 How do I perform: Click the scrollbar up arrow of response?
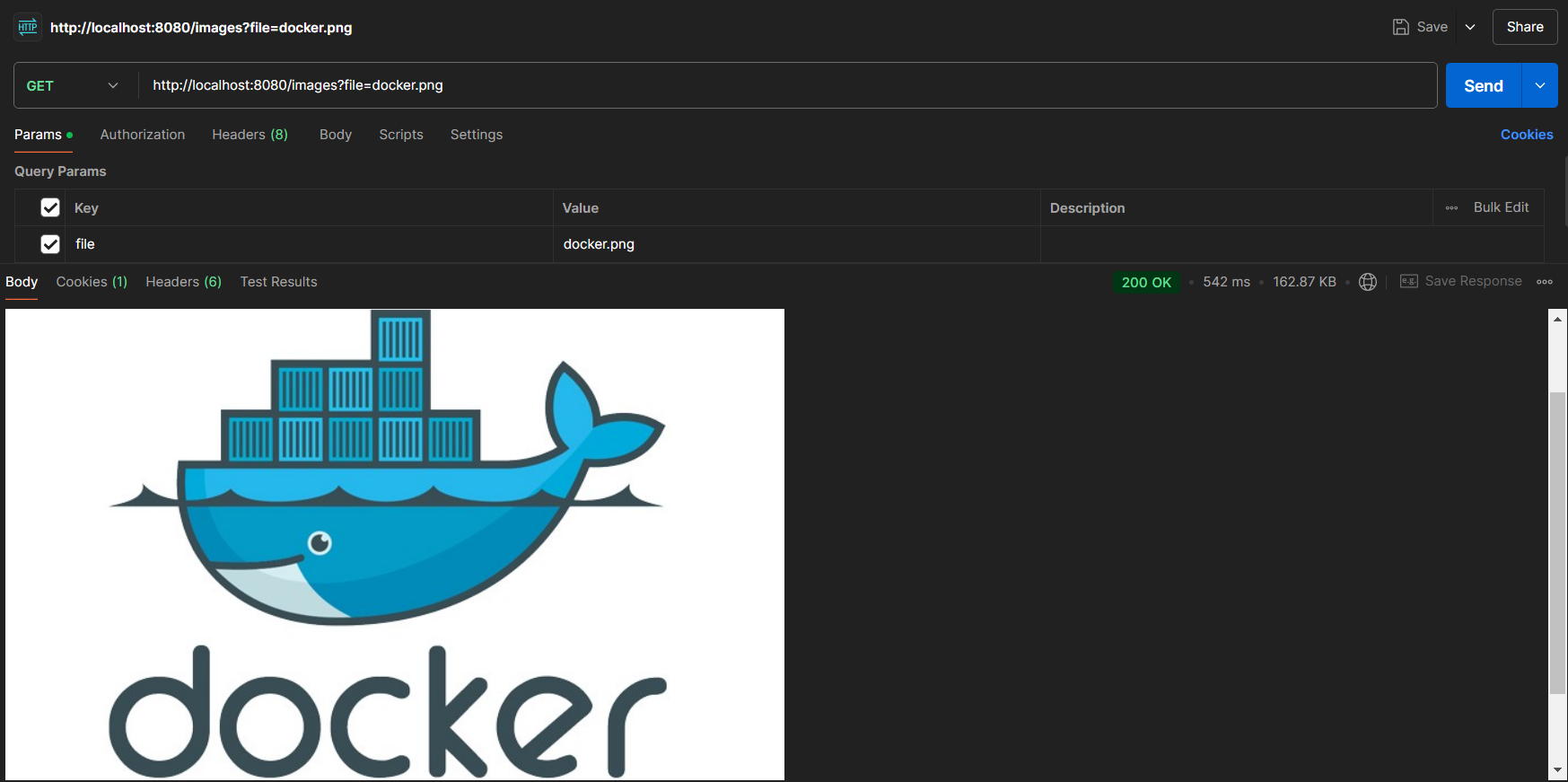(x=1557, y=319)
